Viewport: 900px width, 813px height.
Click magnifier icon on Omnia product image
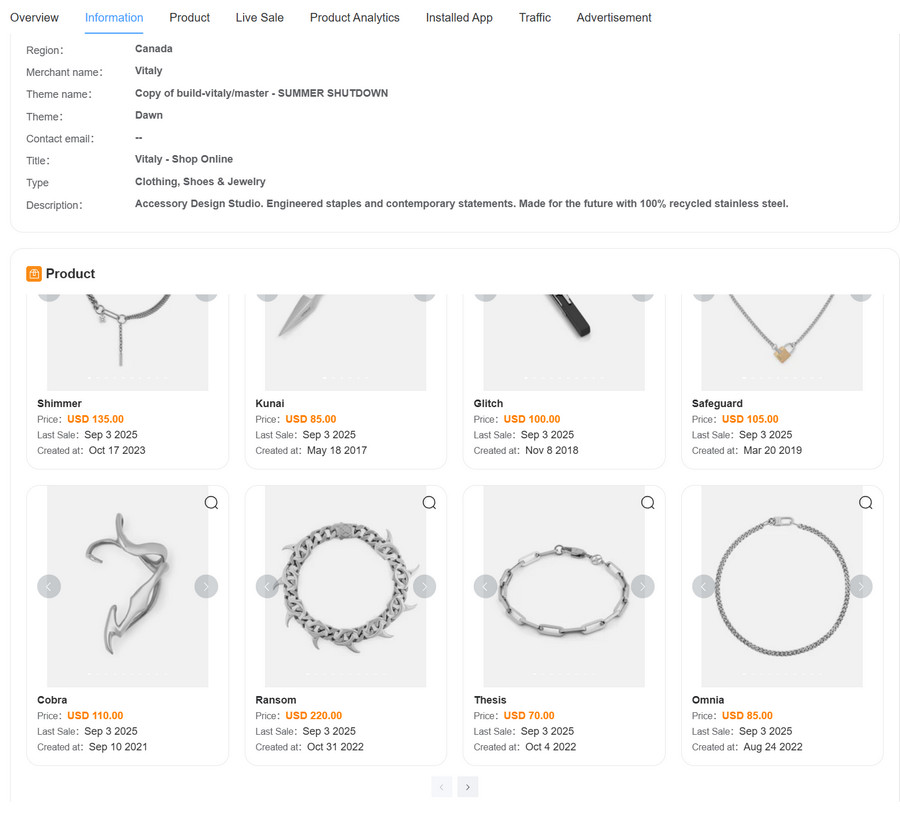click(866, 503)
